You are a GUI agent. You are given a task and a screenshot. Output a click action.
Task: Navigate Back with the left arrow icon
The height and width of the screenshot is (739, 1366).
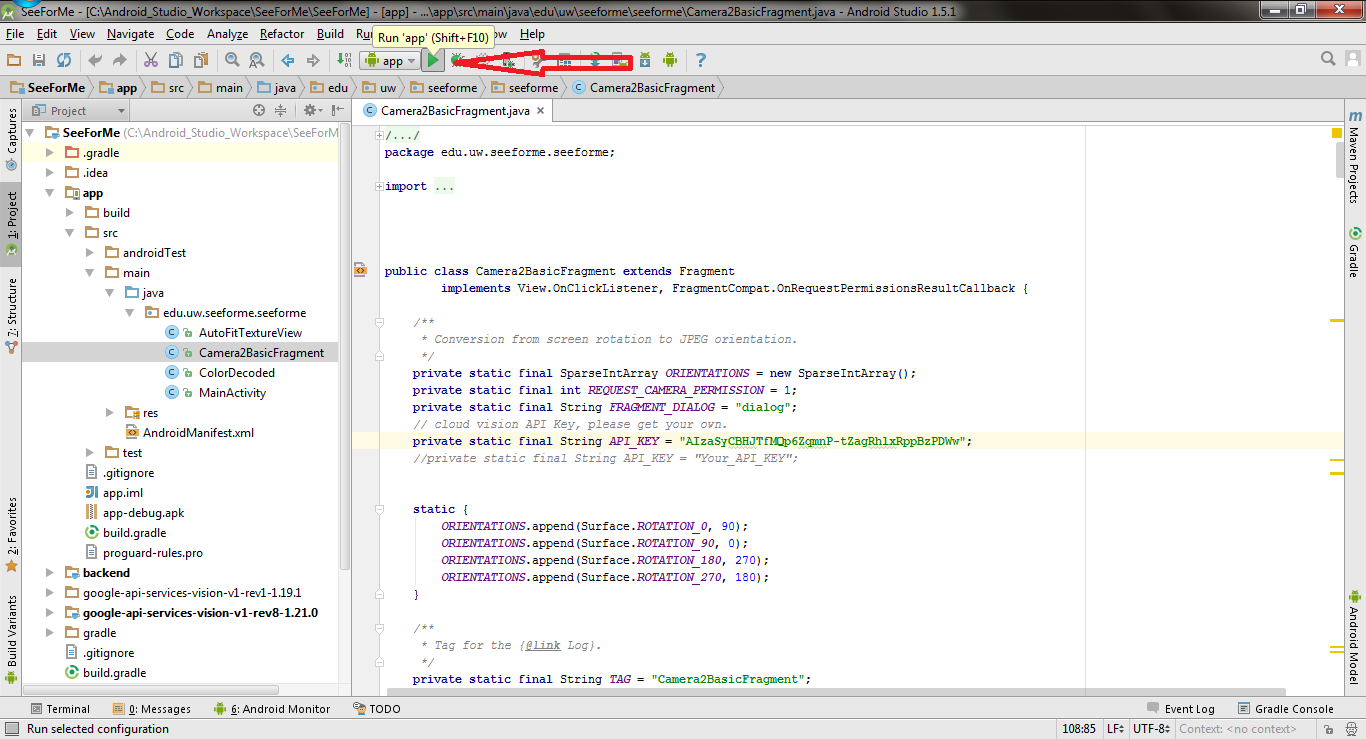pos(288,61)
